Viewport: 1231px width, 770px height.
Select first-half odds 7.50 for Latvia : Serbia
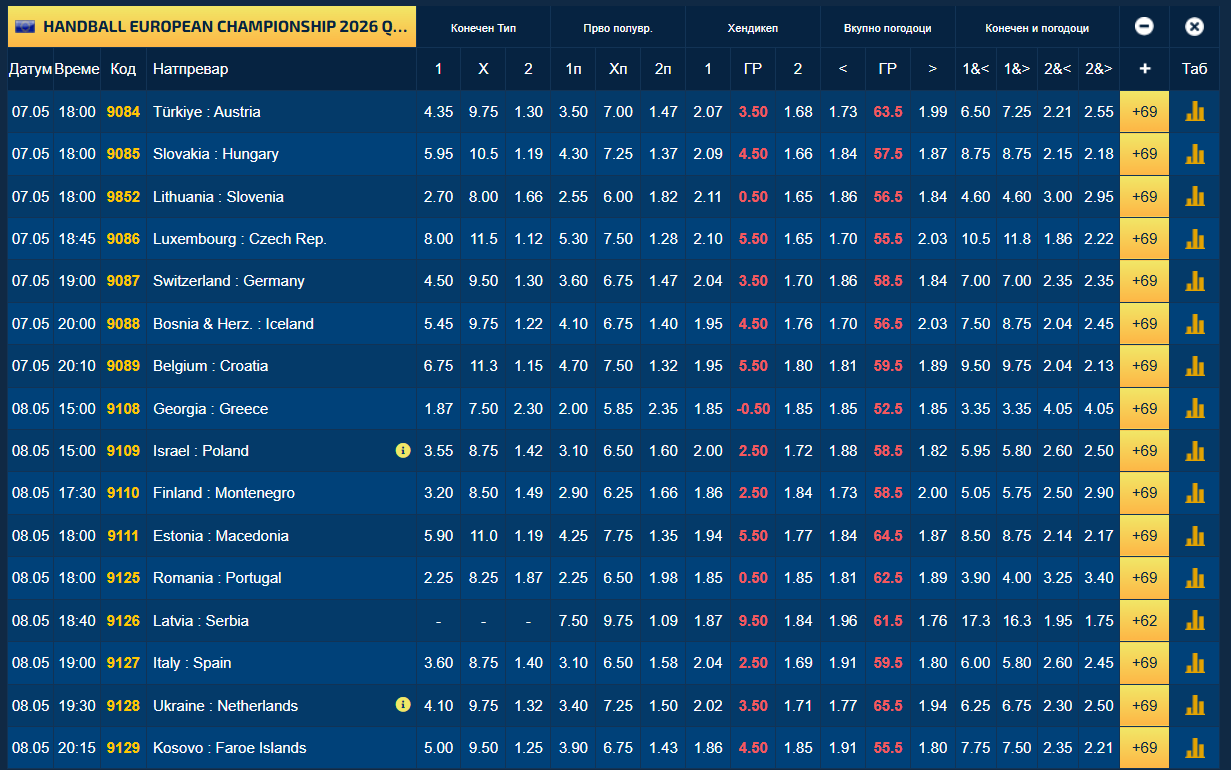point(573,621)
